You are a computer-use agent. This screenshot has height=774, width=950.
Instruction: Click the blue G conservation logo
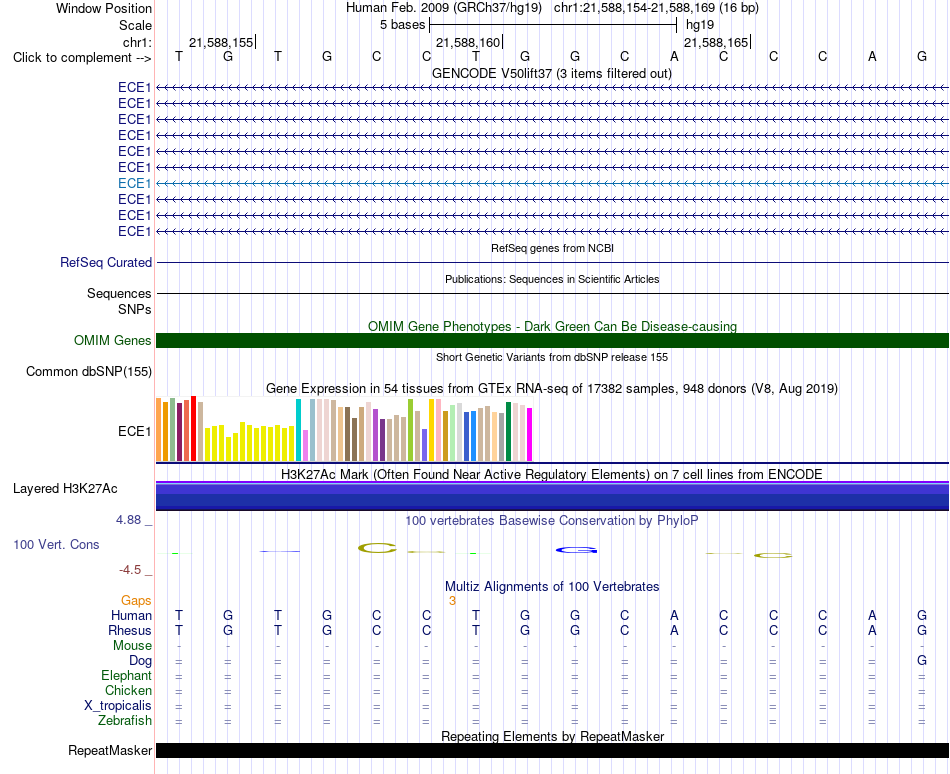[576, 550]
